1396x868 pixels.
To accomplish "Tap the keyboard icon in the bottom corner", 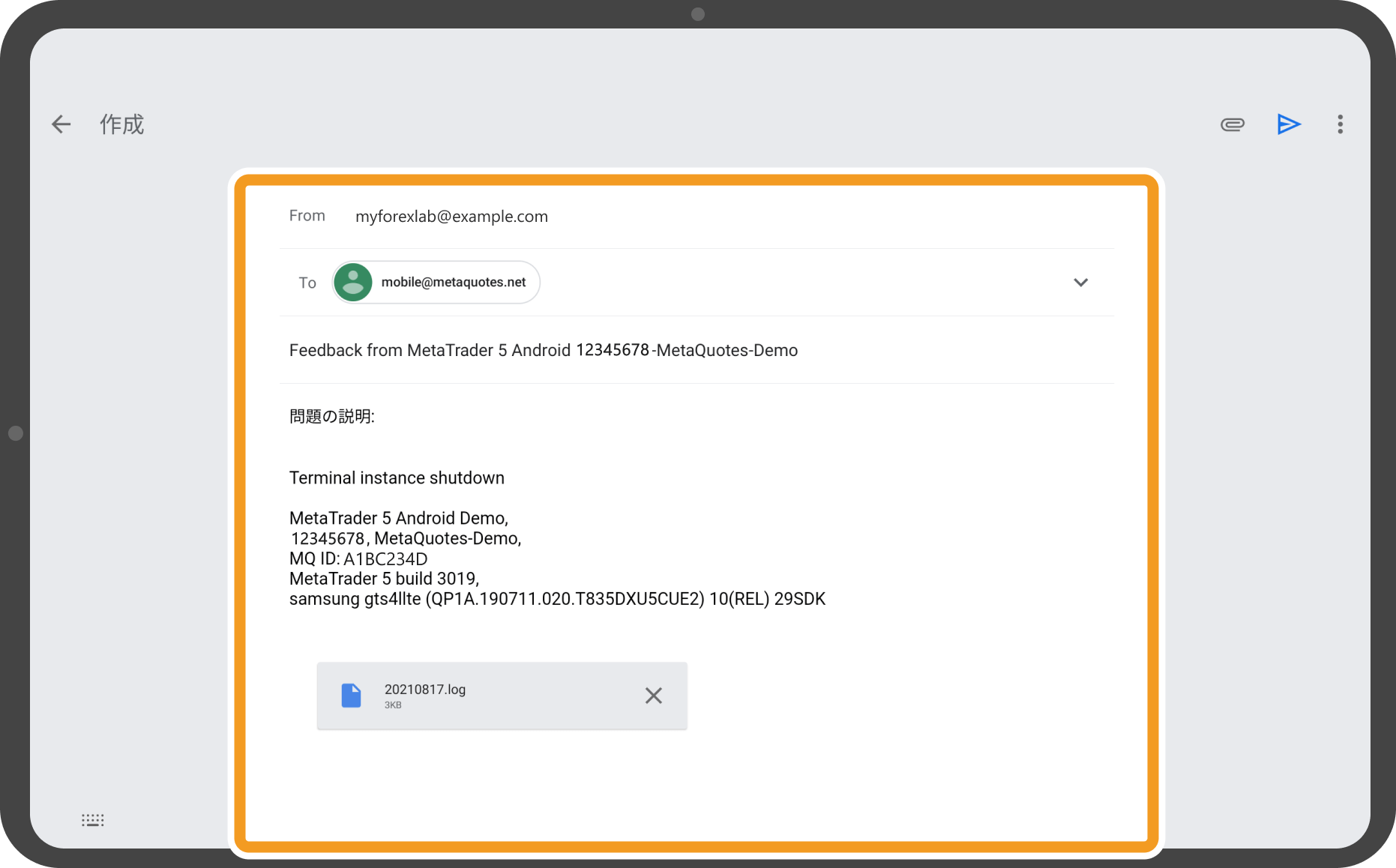I will coord(92,820).
